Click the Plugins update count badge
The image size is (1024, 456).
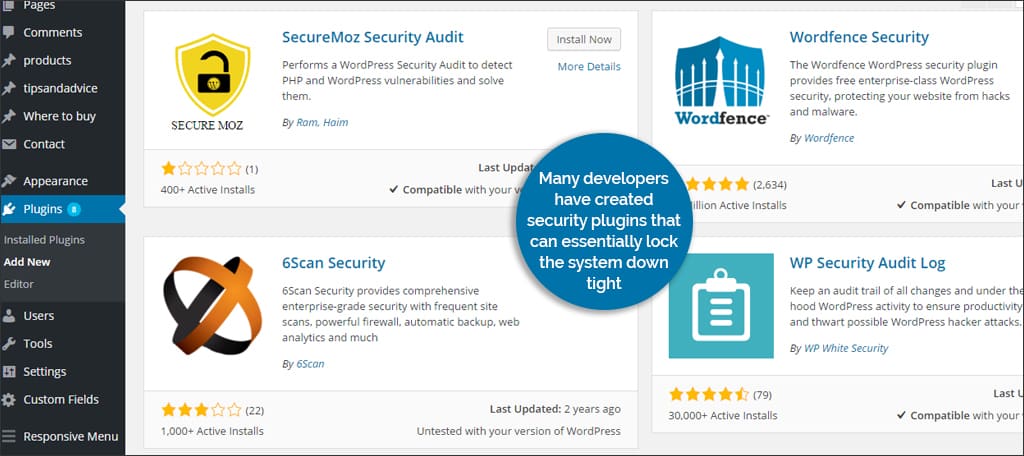[x=74, y=209]
